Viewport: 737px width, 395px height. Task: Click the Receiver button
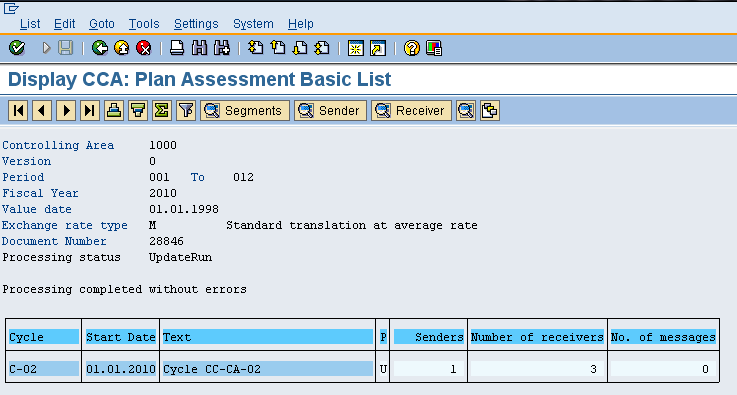tap(411, 111)
